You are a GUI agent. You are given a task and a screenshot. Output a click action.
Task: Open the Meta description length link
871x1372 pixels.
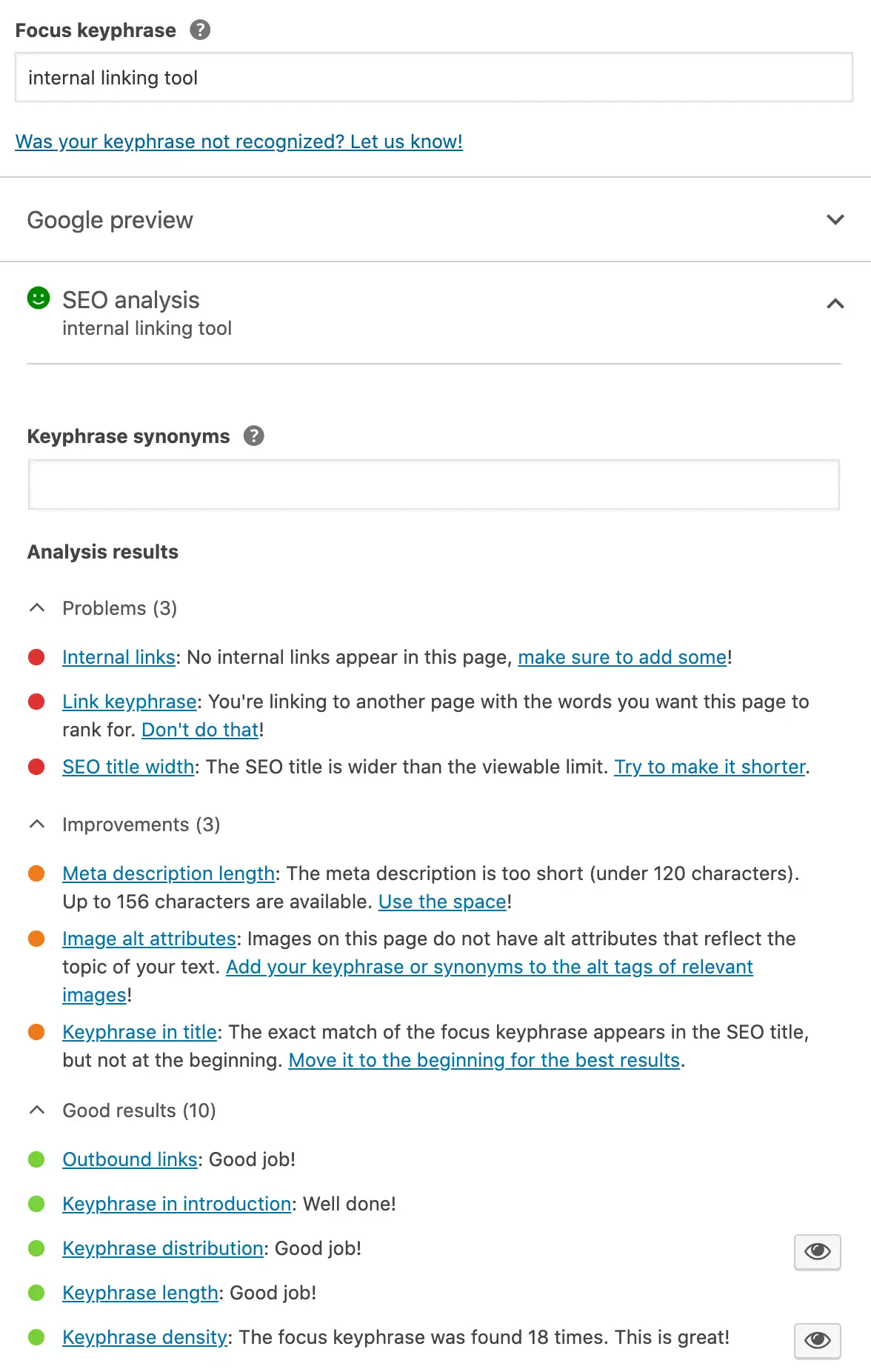[x=169, y=873]
